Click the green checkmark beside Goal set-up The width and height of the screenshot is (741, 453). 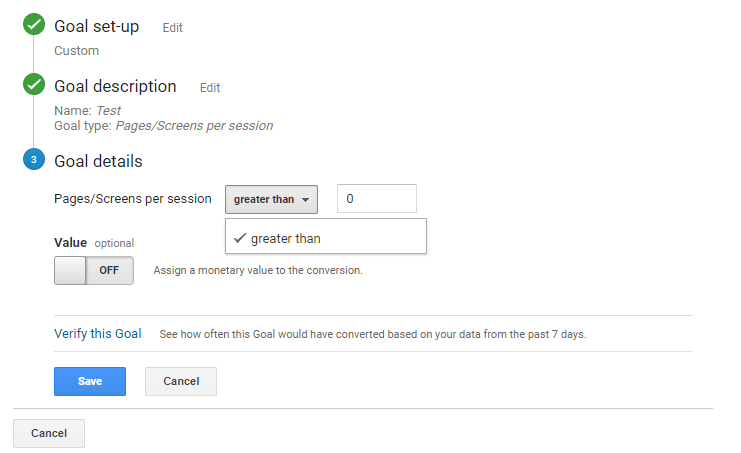(x=34, y=25)
